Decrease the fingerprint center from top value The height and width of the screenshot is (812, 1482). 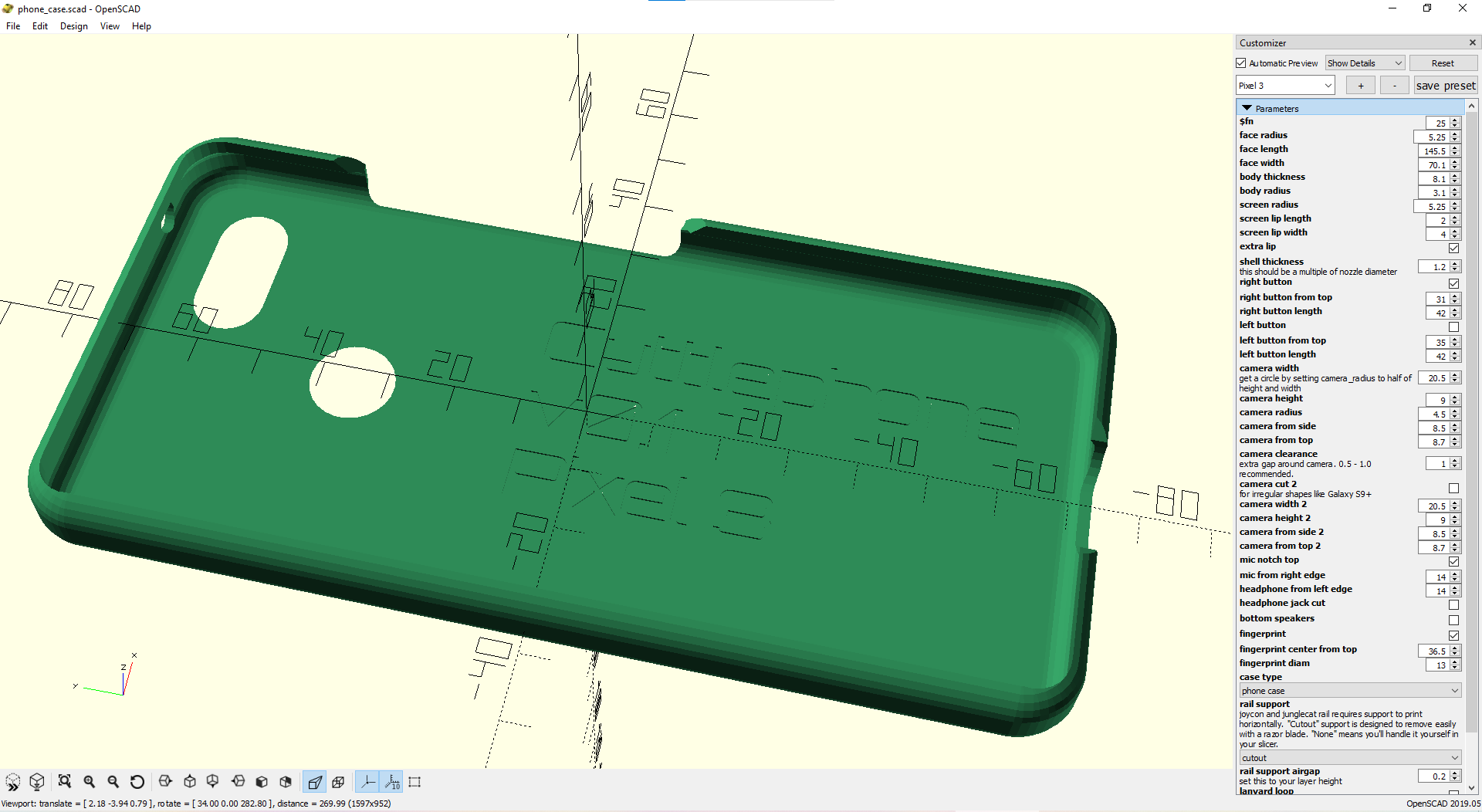pyautogui.click(x=1455, y=655)
